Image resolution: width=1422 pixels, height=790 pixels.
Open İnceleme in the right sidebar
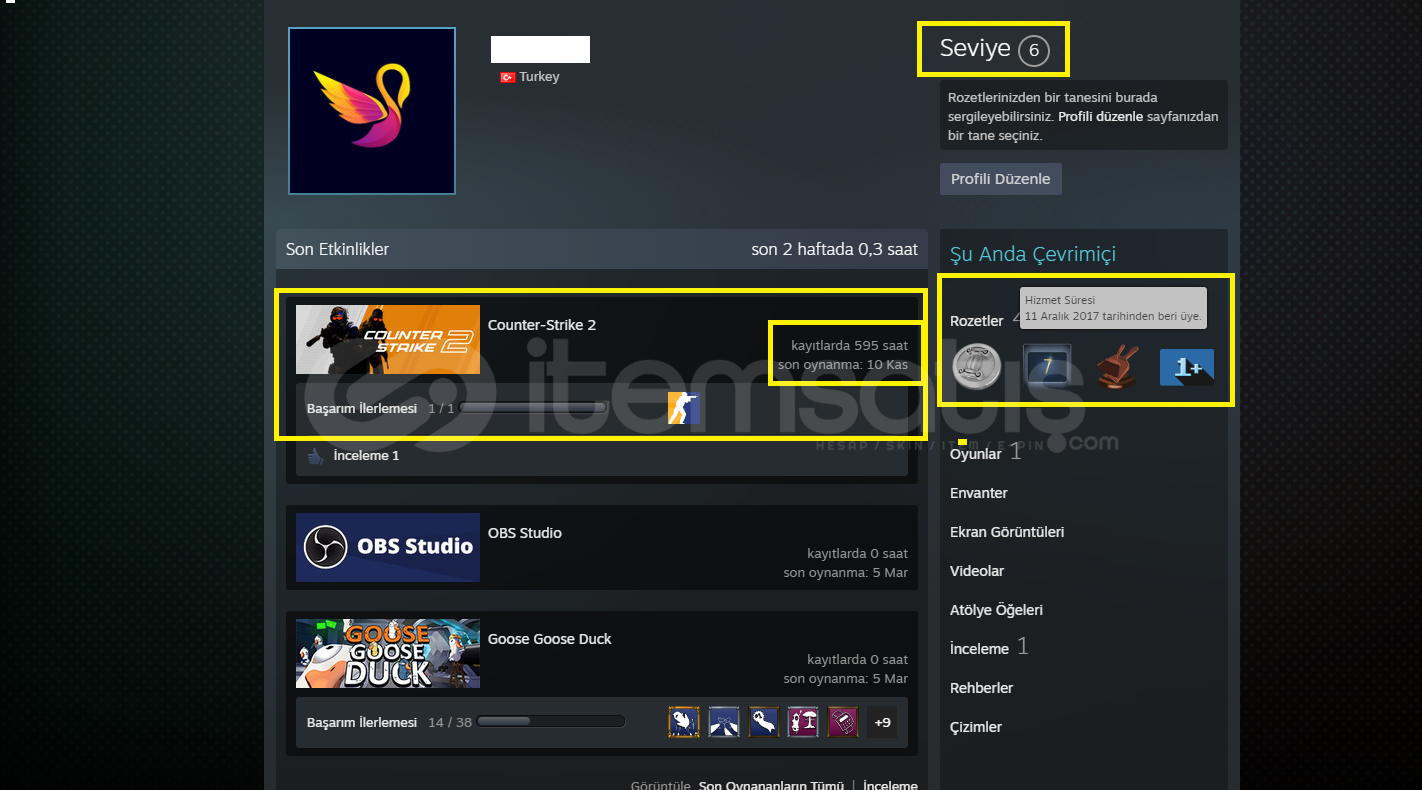pos(979,649)
